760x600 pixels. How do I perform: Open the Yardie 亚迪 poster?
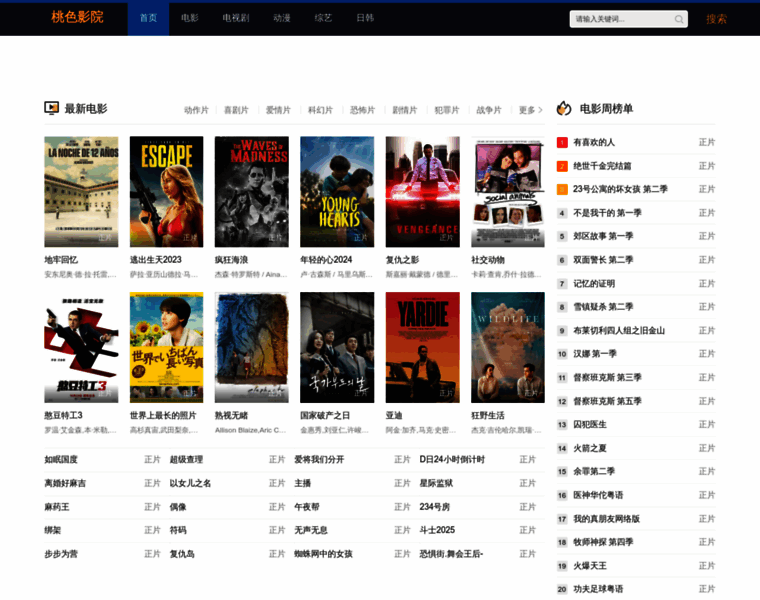pos(423,347)
